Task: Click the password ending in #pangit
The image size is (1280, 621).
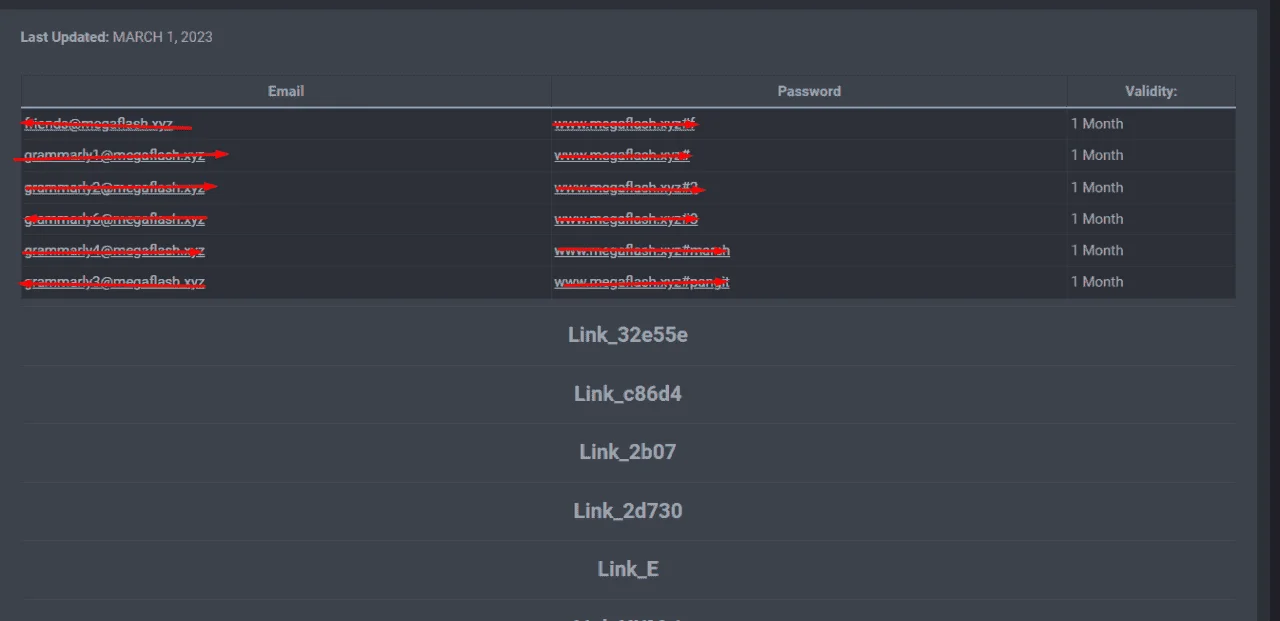Action: 642,282
